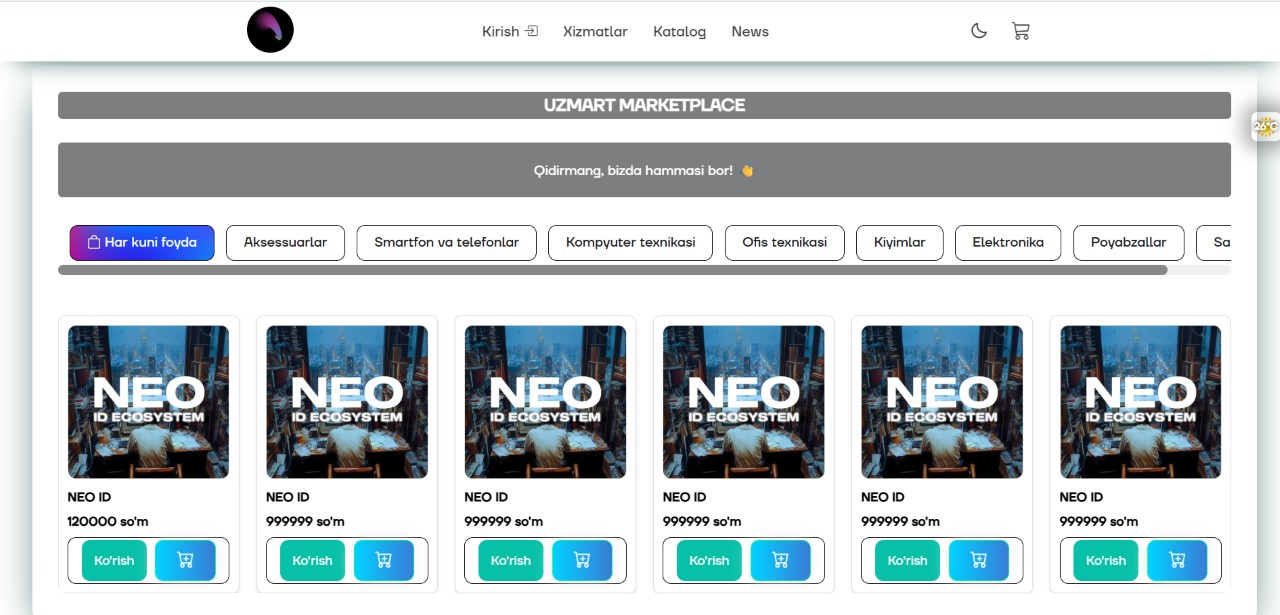Add the 120000 so'm product to cart
1280x615 pixels.
click(x=185, y=561)
